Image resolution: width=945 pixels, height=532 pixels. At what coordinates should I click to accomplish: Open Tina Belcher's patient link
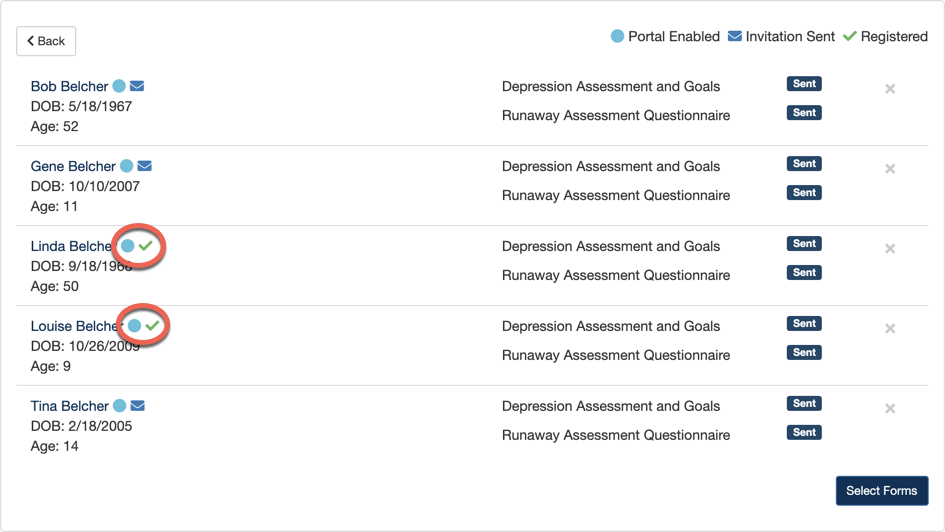tap(69, 406)
